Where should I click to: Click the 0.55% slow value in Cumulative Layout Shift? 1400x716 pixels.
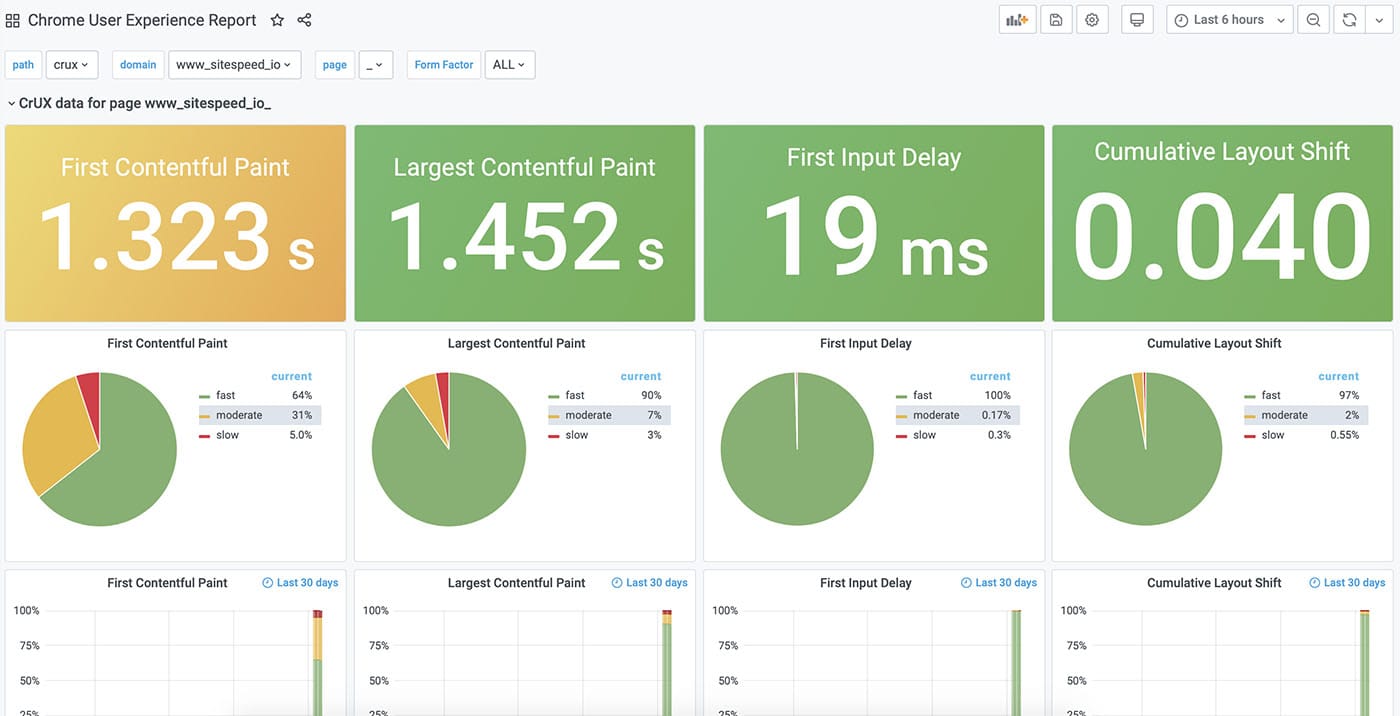[1344, 435]
